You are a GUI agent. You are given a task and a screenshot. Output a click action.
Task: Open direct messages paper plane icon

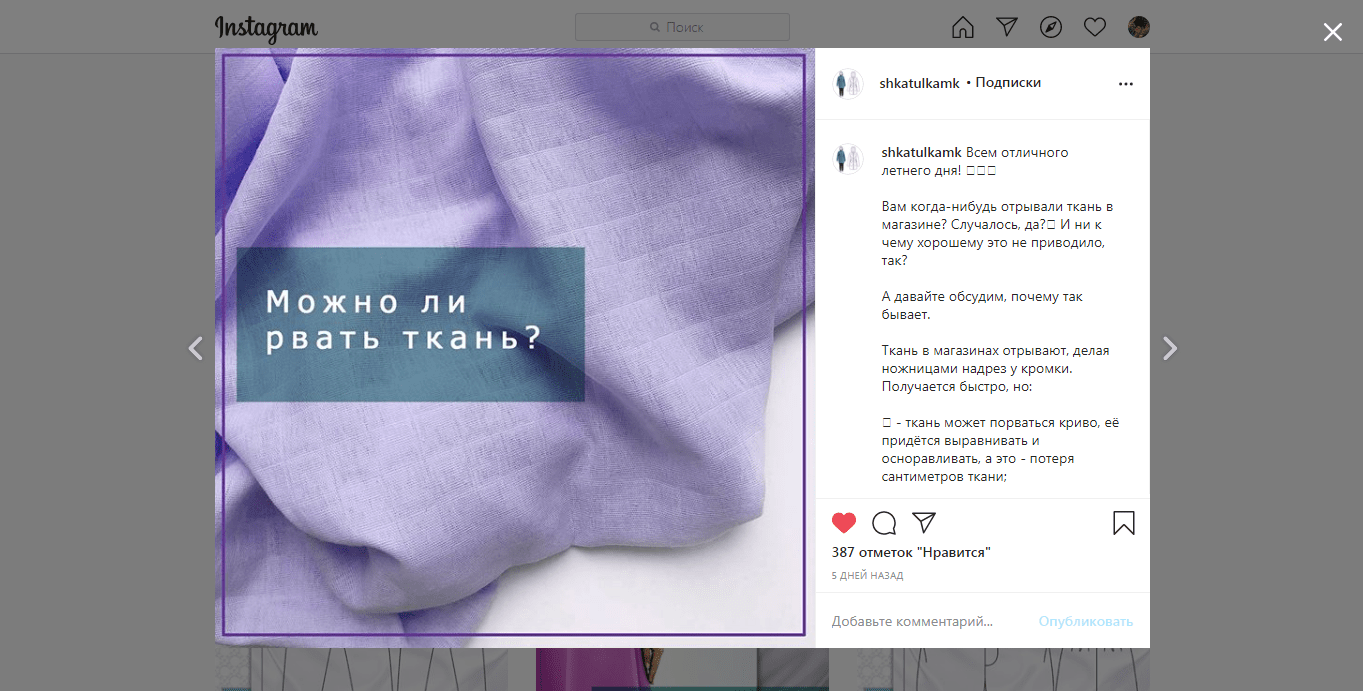pos(1006,27)
